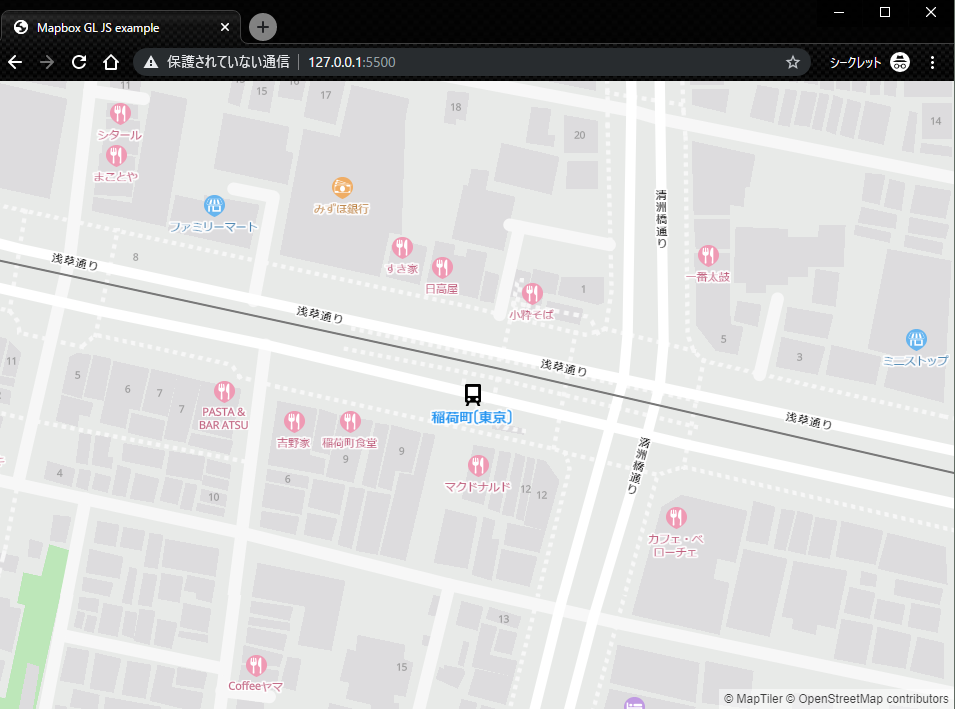This screenshot has height=709, width=955.
Task: Select the みずほ銀行 bank marker
Action: [342, 188]
